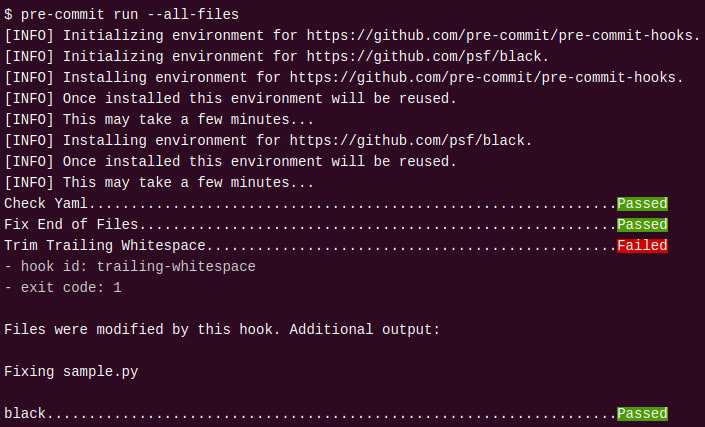This screenshot has height=427, width=705.
Task: Click the Passed badge for Fix End of Files
Action: click(x=642, y=225)
